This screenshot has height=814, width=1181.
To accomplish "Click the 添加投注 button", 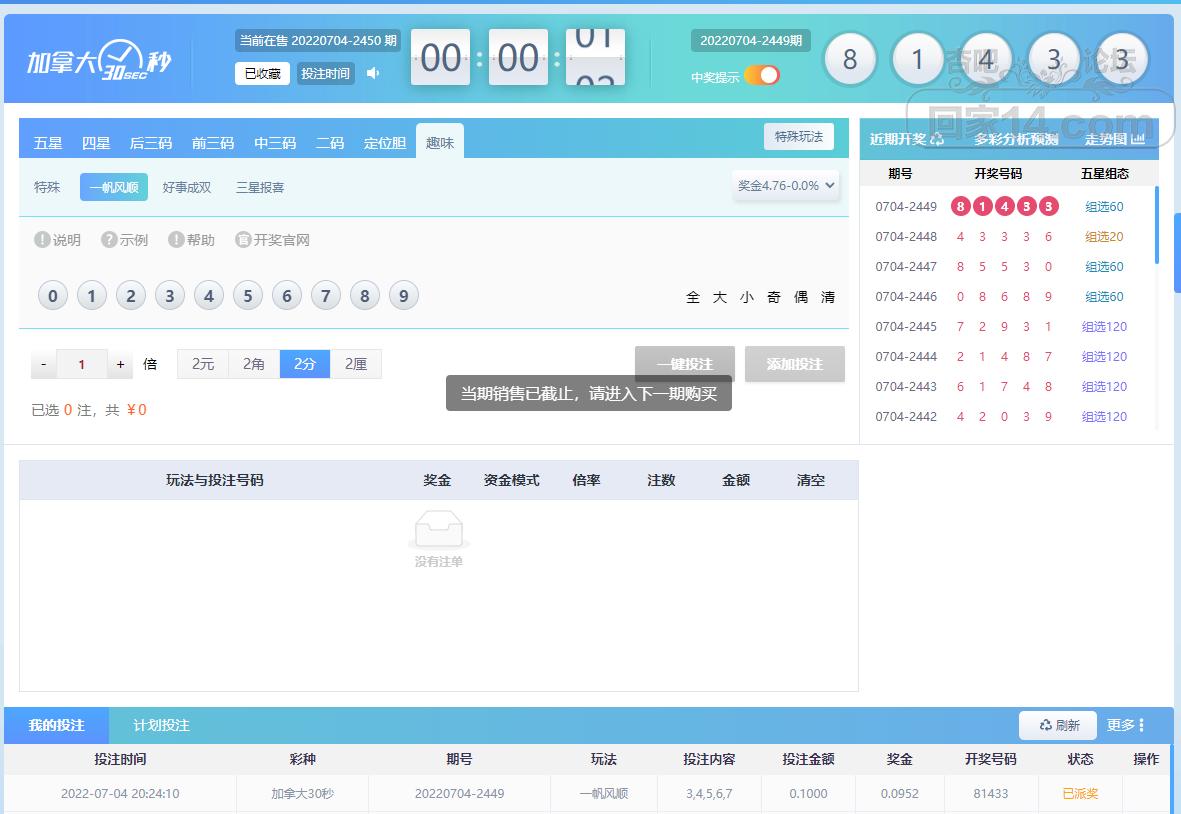I will [x=794, y=364].
